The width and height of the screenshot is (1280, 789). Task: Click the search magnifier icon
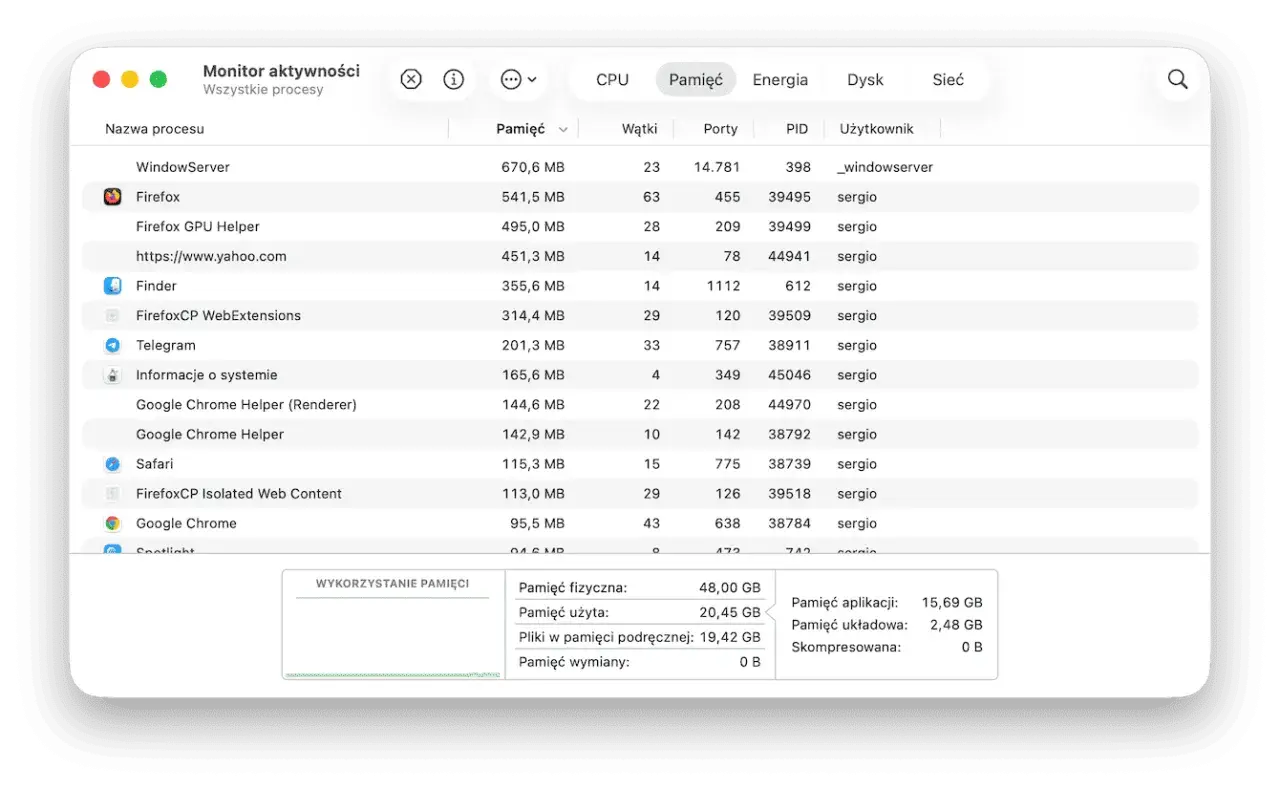click(x=1178, y=79)
